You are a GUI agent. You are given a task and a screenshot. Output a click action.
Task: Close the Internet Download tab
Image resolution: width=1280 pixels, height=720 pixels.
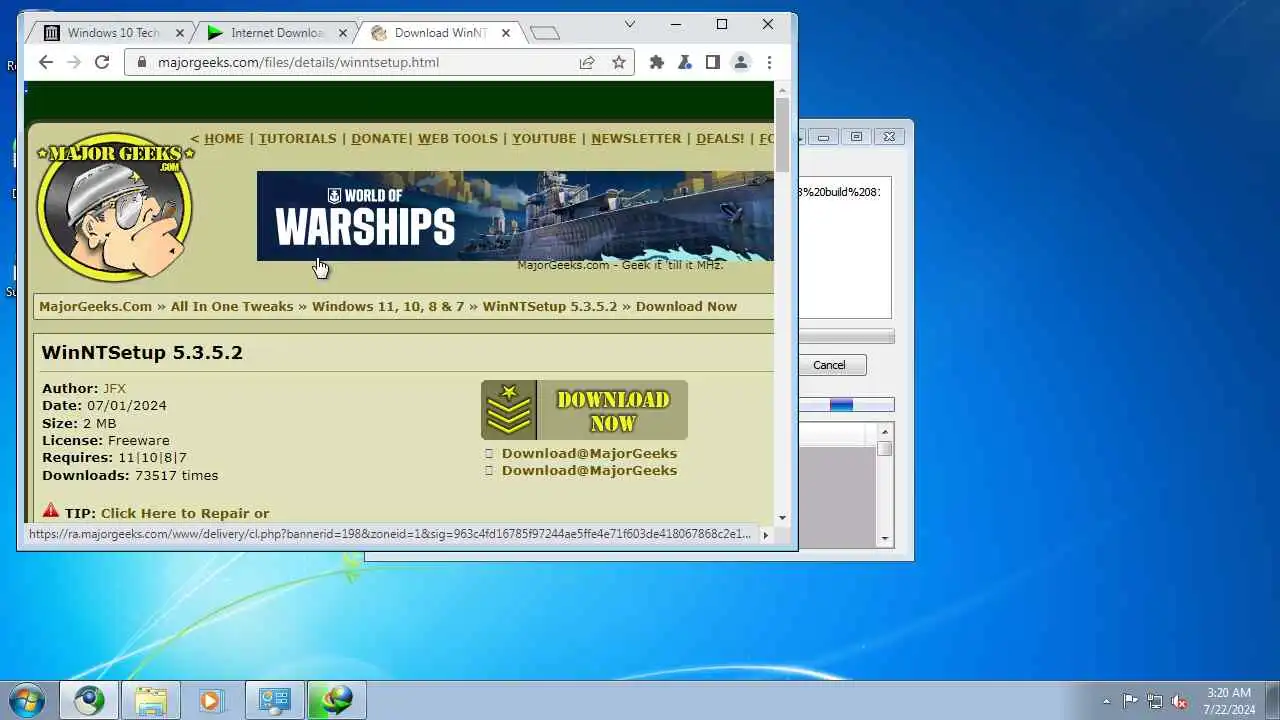[343, 33]
